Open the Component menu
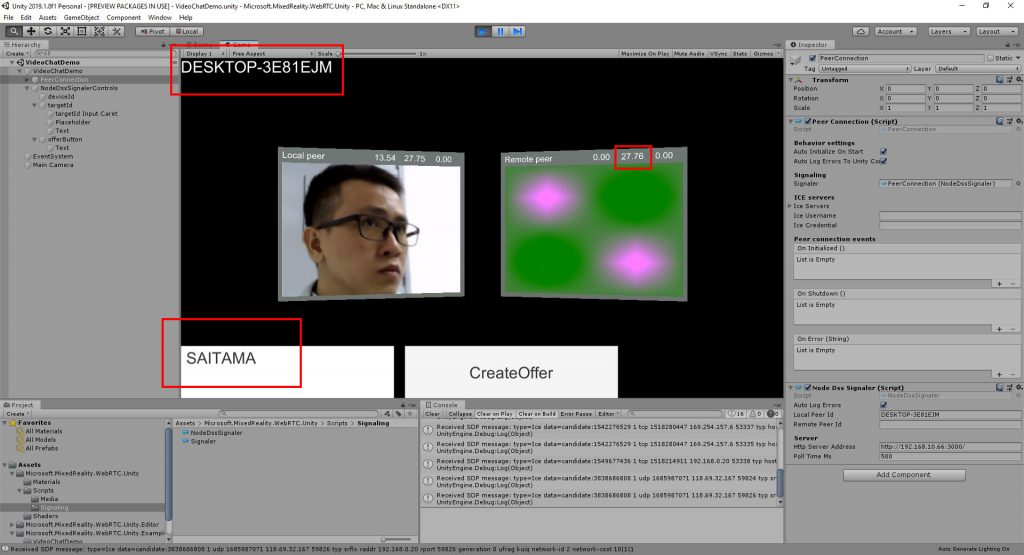 tap(123, 18)
